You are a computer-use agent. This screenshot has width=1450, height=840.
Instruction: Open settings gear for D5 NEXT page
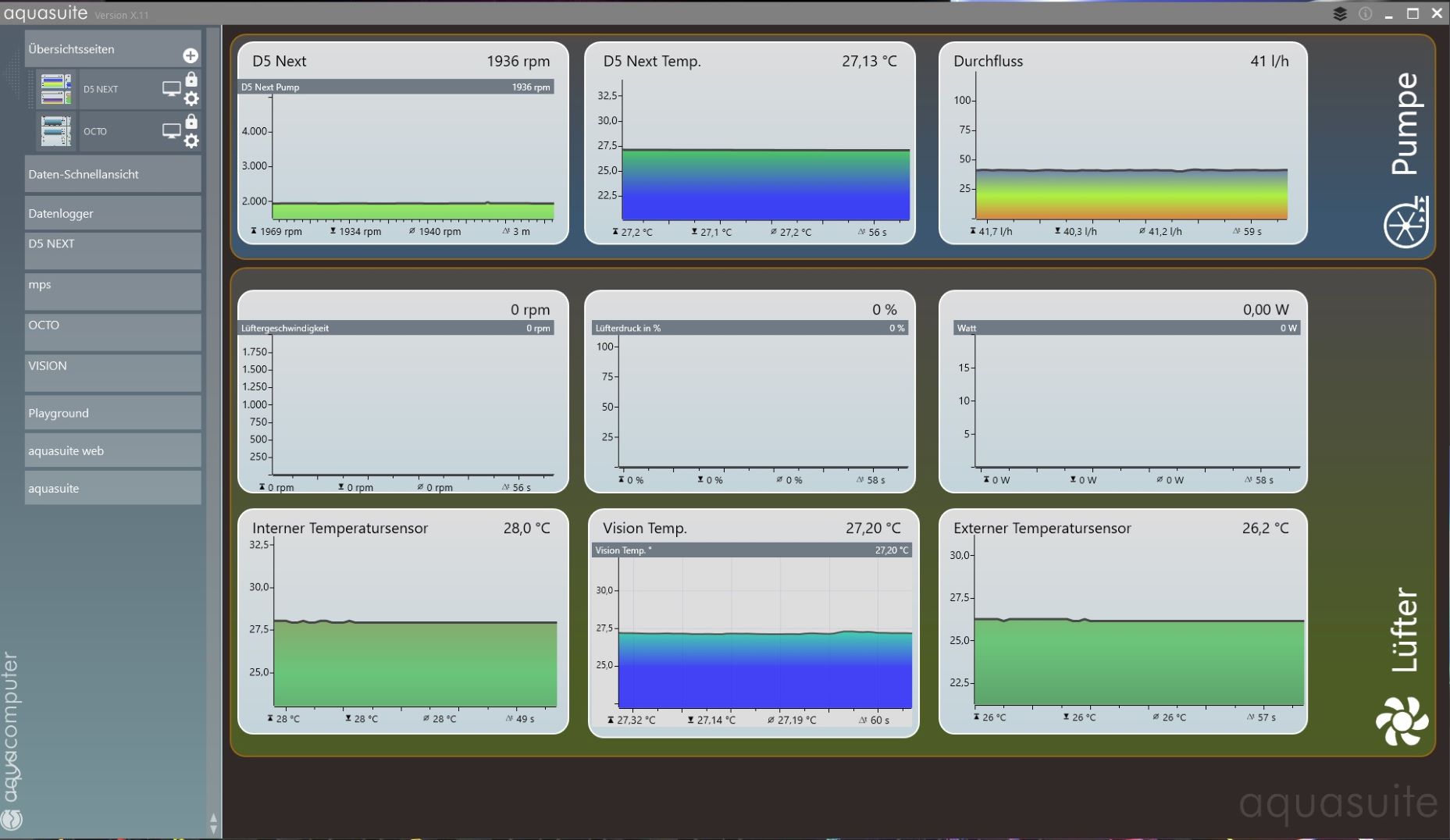[x=191, y=99]
